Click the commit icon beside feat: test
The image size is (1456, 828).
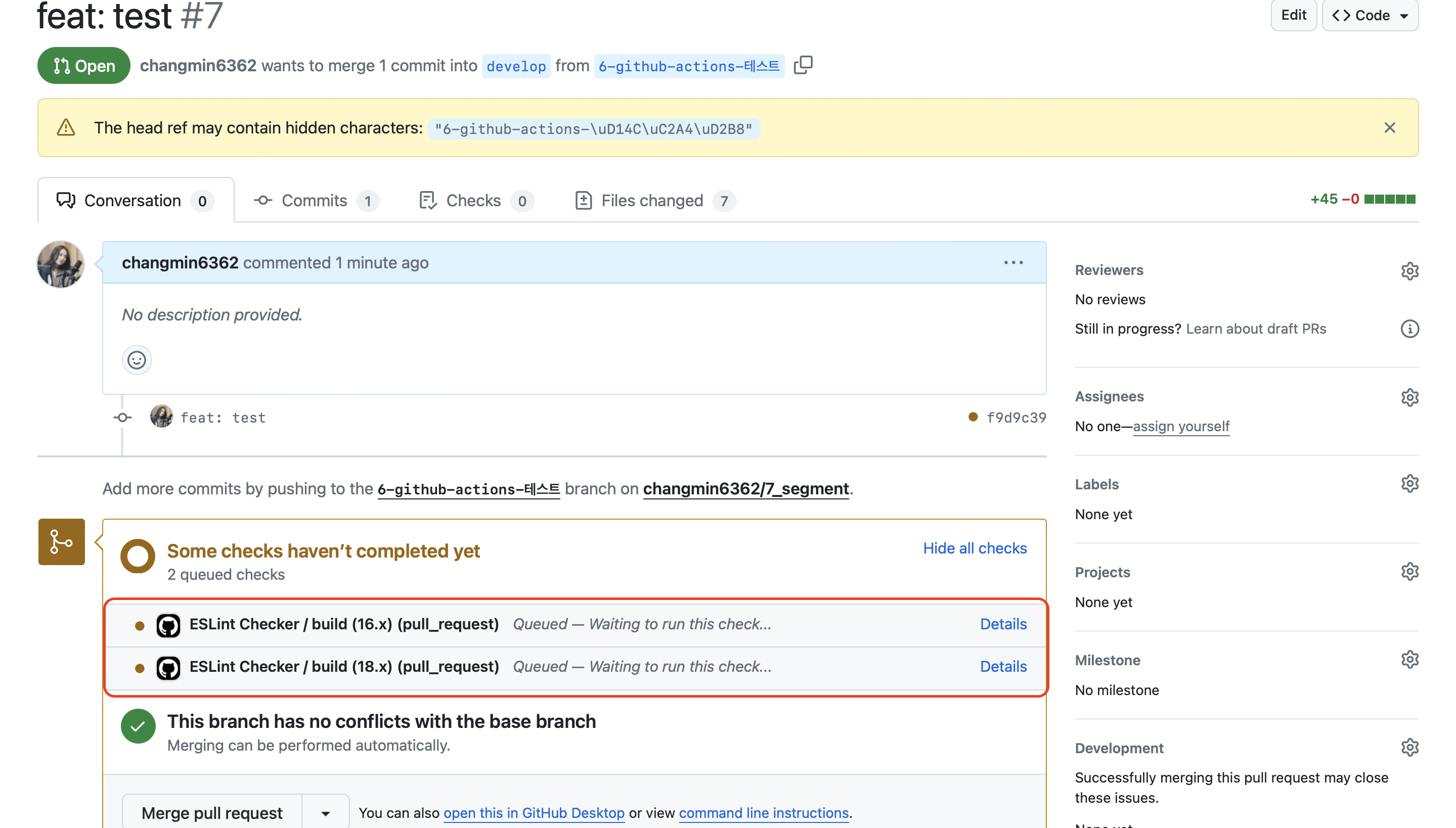(121, 417)
